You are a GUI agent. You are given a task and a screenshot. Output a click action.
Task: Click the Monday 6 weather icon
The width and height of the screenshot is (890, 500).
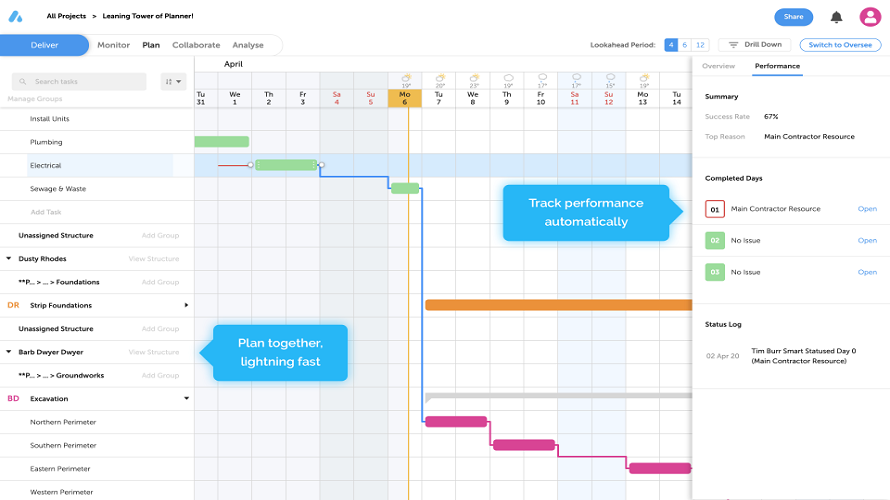[406, 78]
